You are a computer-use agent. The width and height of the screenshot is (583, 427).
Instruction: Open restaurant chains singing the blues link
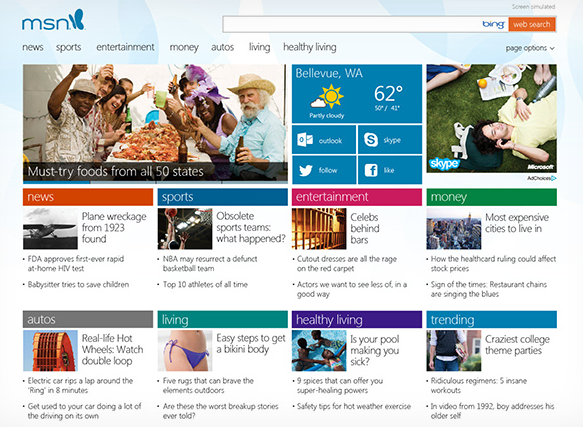[489, 289]
